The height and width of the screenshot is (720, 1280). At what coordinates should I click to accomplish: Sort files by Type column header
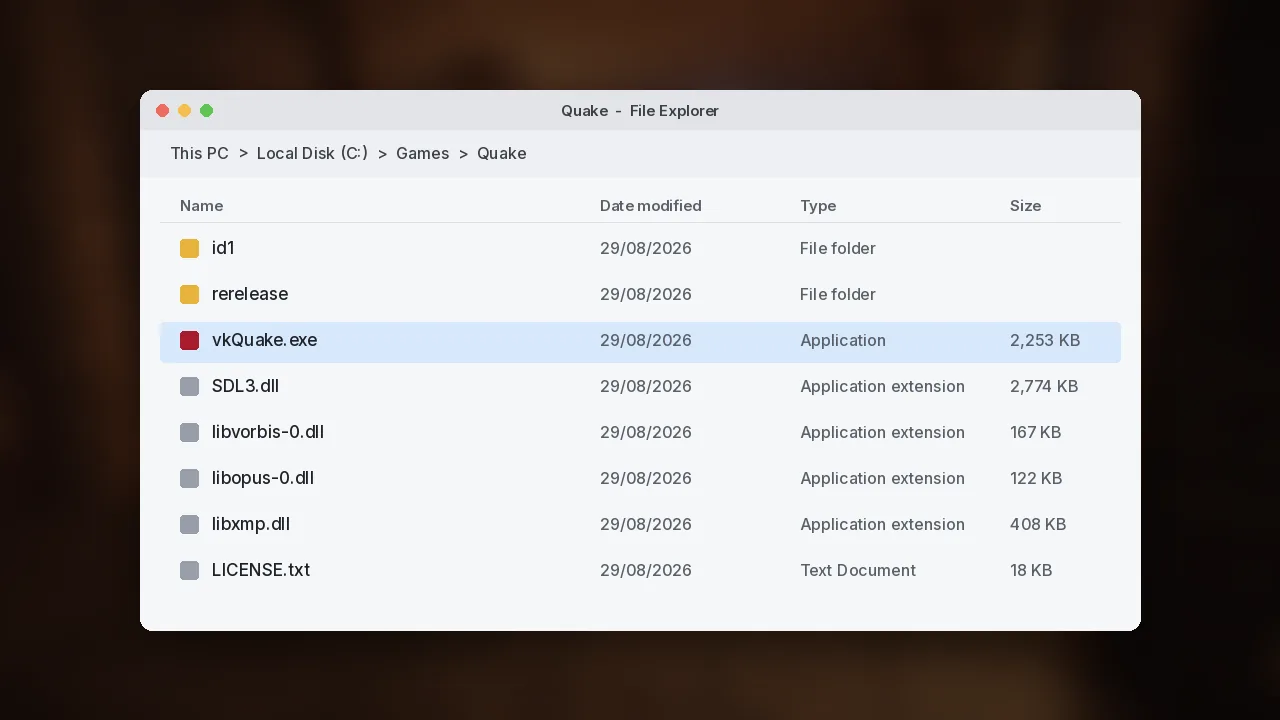click(818, 206)
